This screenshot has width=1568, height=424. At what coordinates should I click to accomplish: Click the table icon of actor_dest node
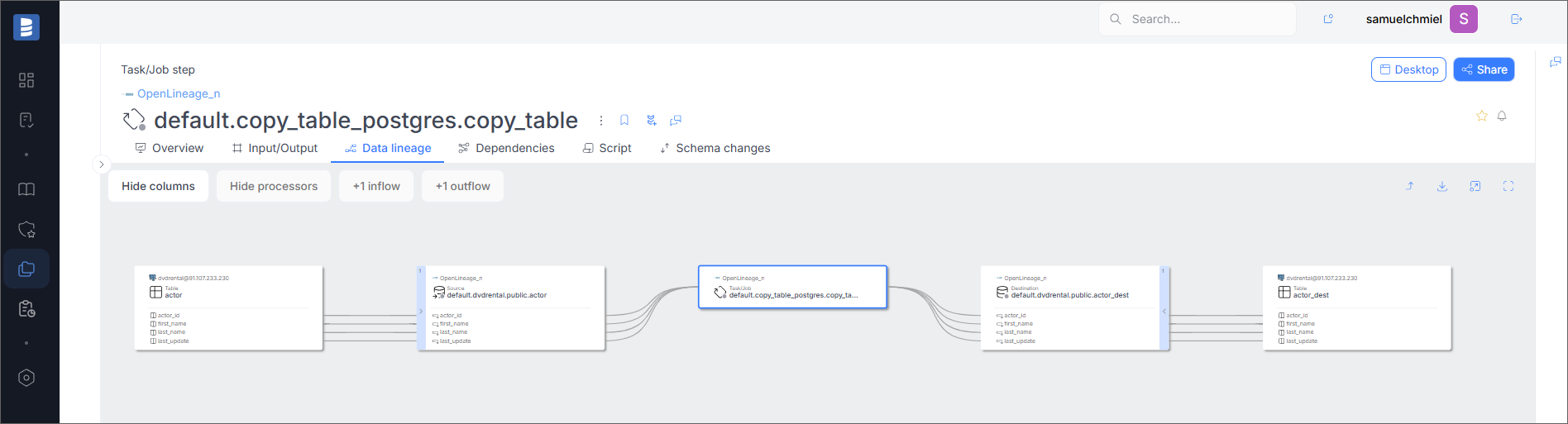click(1284, 292)
